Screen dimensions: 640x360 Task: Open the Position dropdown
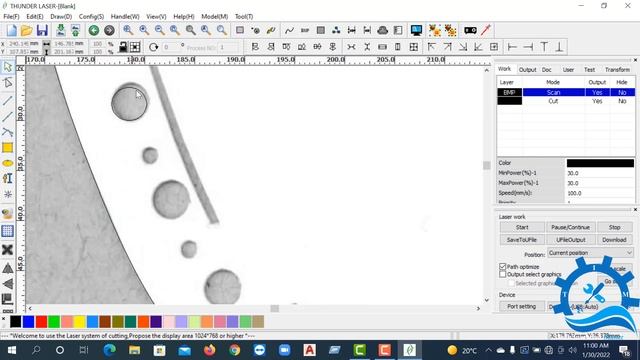[590, 253]
